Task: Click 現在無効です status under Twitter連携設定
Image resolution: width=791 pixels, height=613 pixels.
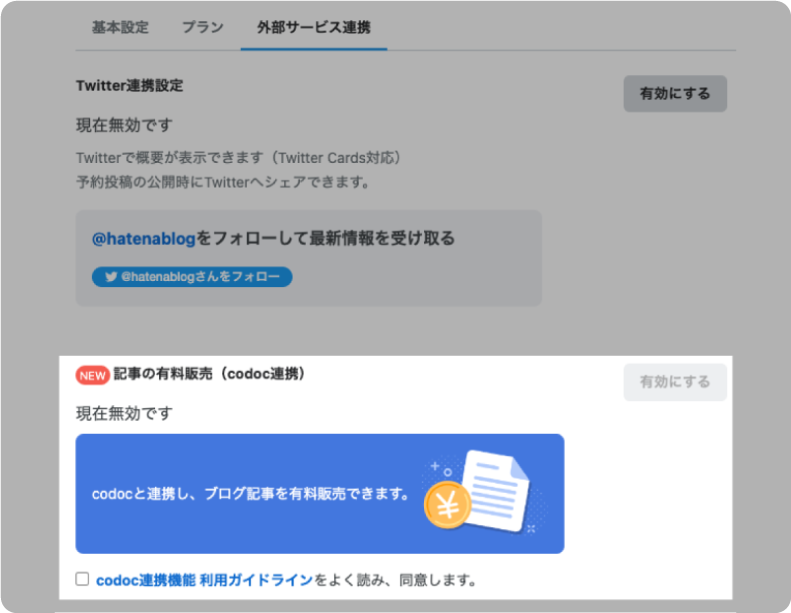Action: (x=124, y=125)
